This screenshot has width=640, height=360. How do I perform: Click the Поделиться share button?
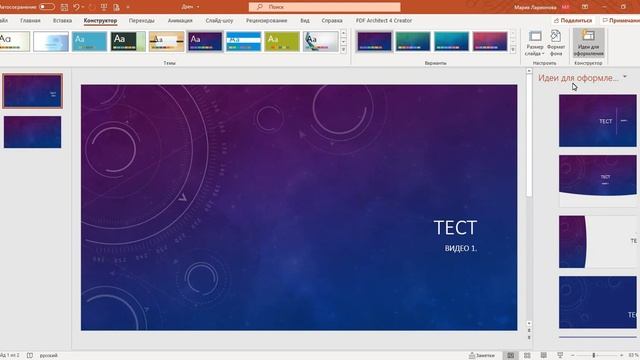click(x=573, y=20)
